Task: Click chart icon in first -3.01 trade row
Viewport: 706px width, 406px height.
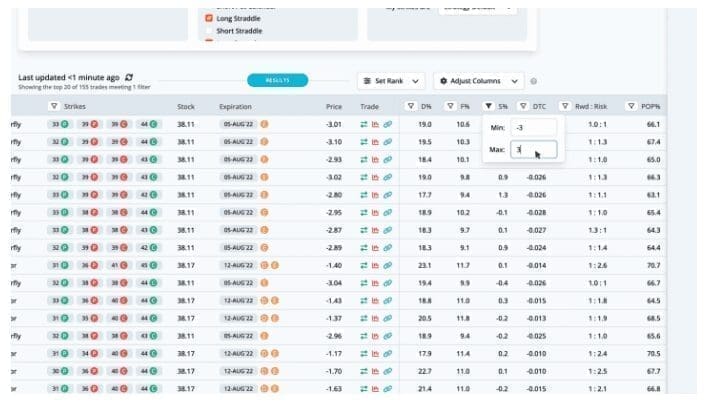Action: (375, 125)
